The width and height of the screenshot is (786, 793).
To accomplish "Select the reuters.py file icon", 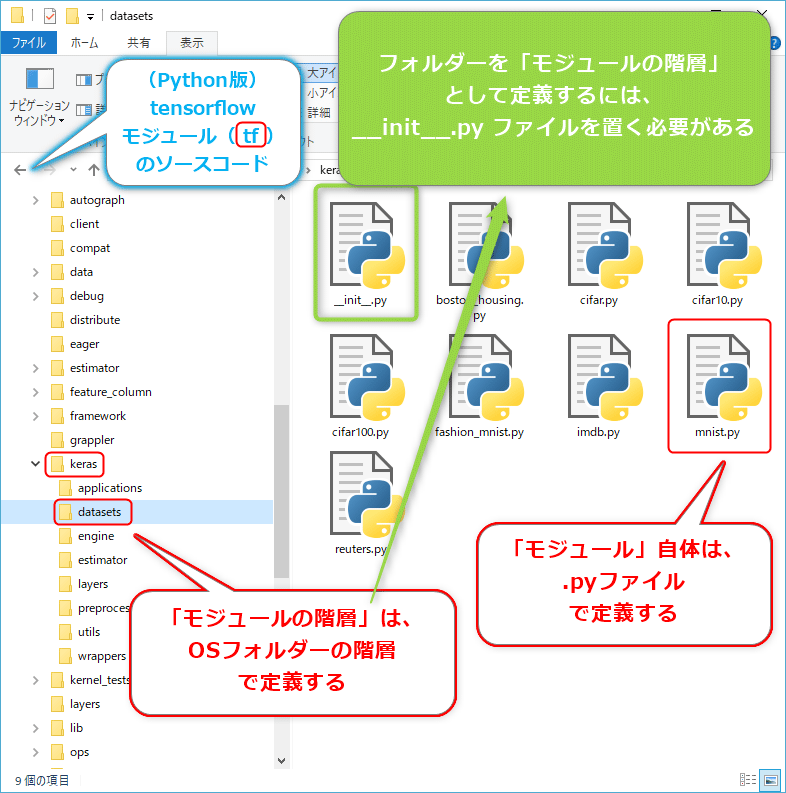I will tap(367, 494).
